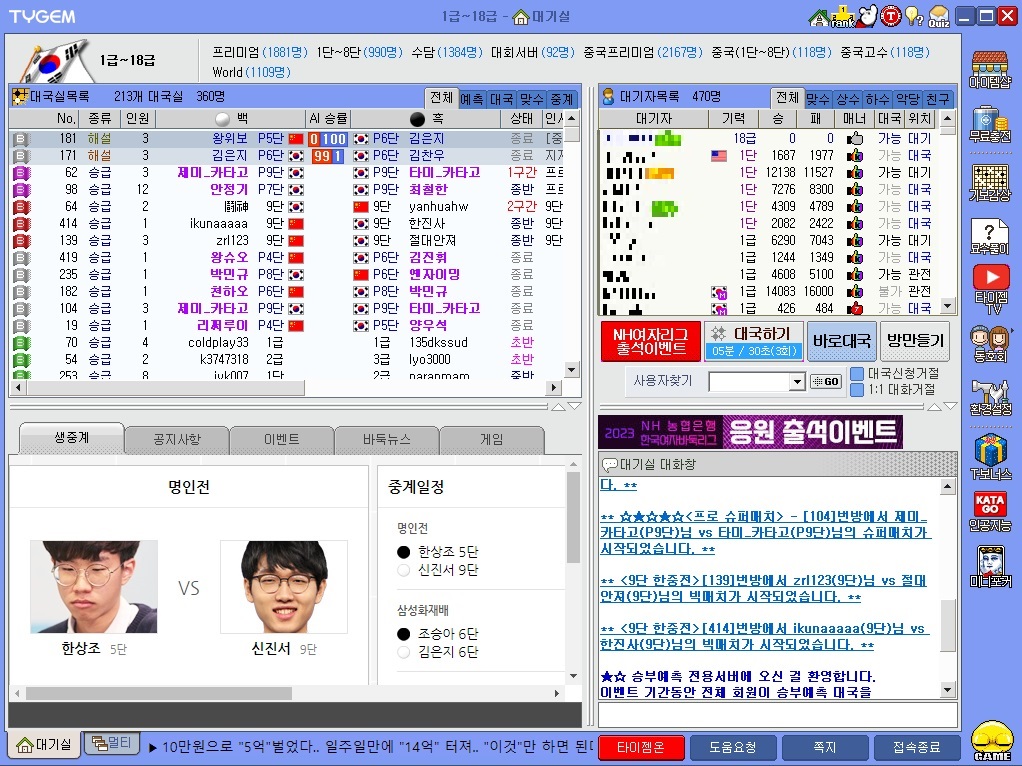The width and height of the screenshot is (1022, 766).
Task: Switch to the 게임 tab
Action: tap(491, 440)
